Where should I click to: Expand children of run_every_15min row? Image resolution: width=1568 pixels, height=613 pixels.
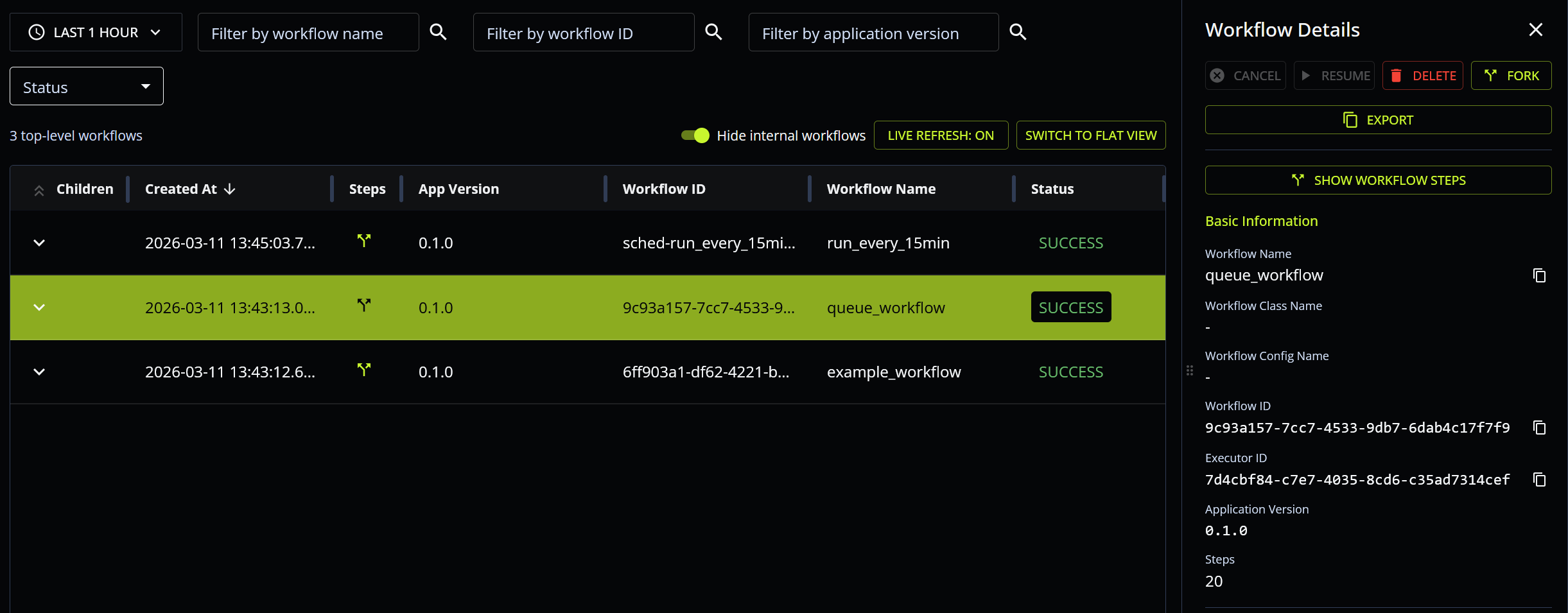(x=39, y=243)
